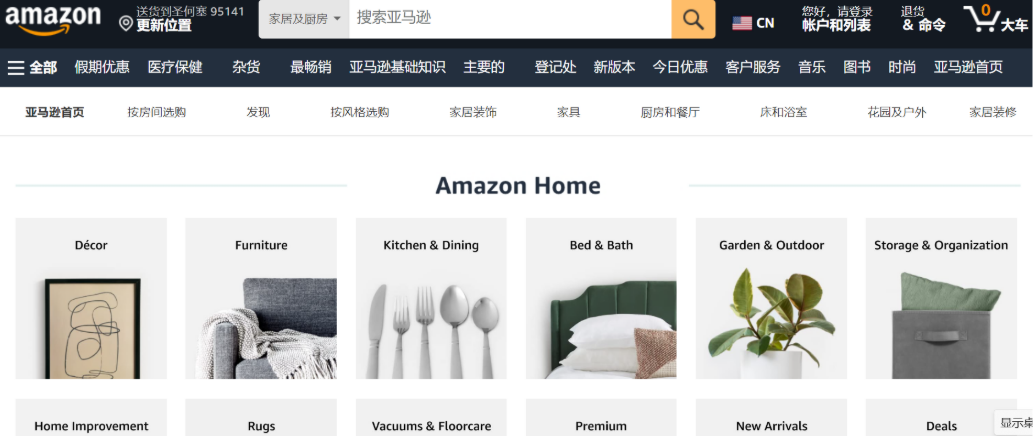Select the 按房间选购 tab
The image size is (1033, 436).
(157, 113)
